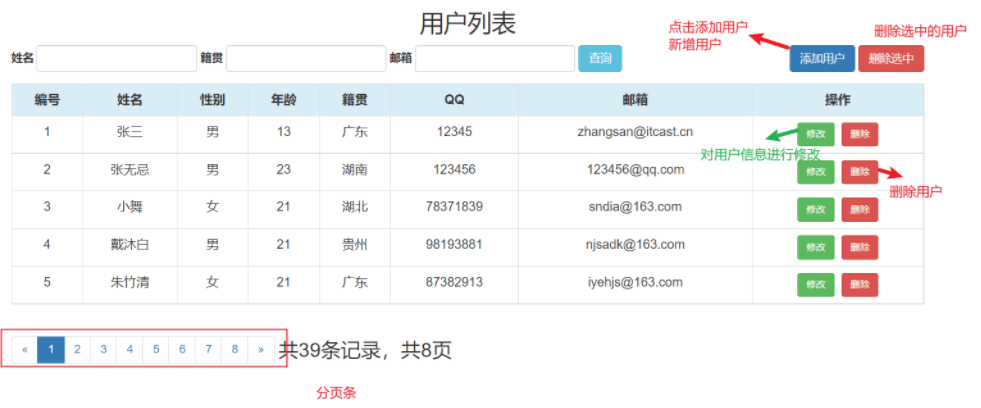This screenshot has height=408, width=981.
Task: Click QQ number 12345
Action: tap(454, 131)
